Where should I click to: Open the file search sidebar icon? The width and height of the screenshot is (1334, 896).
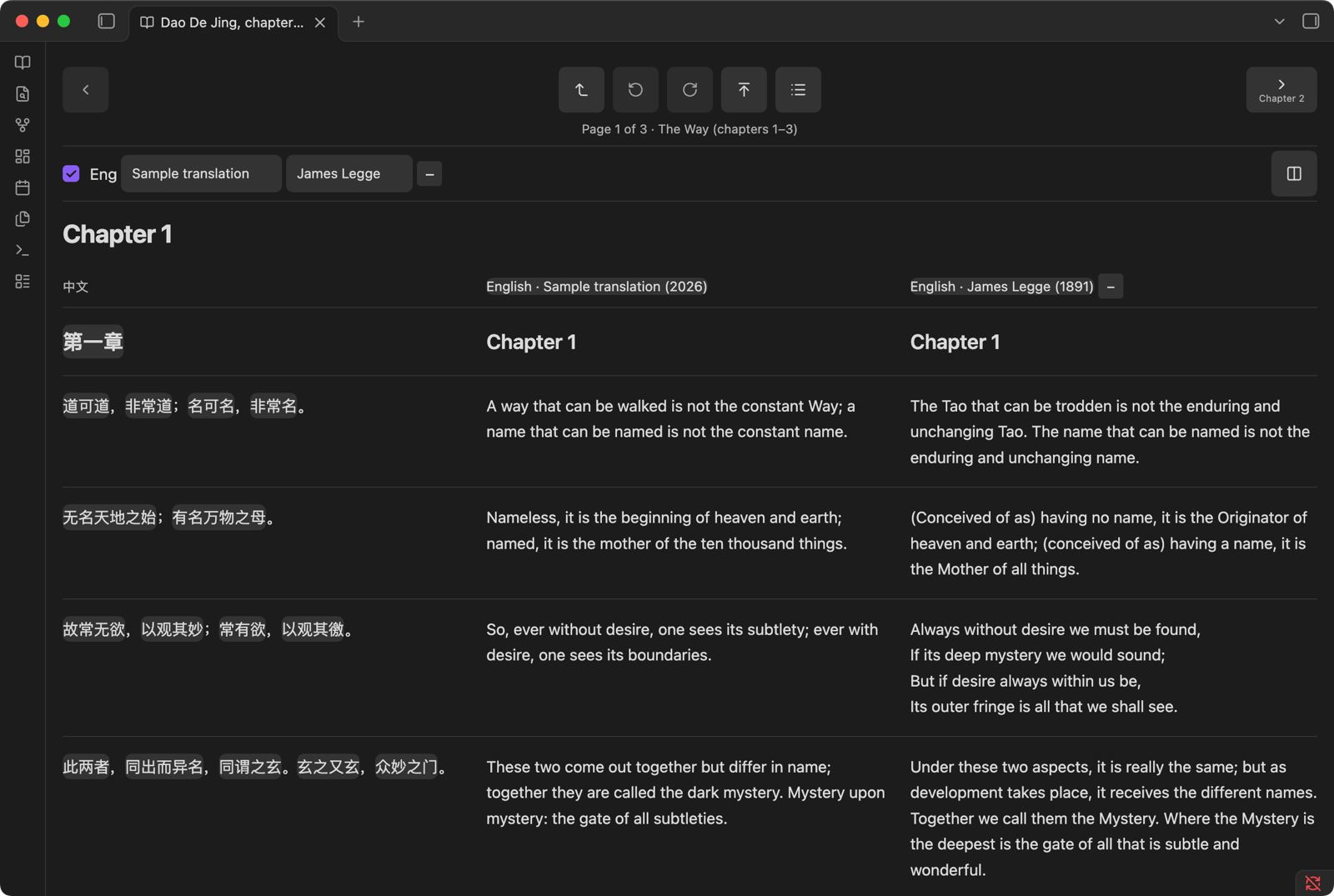pyautogui.click(x=23, y=94)
